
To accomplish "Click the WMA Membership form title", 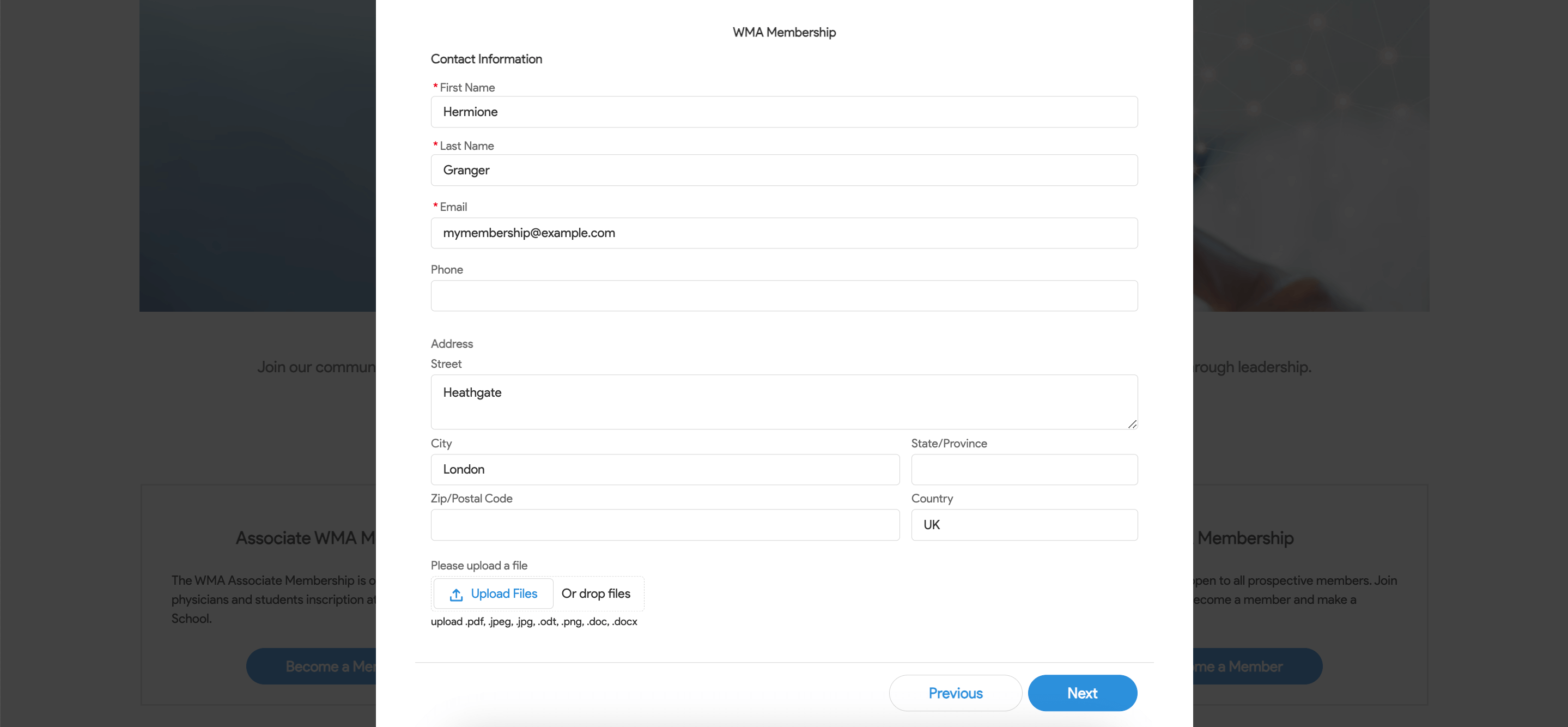I will 784,32.
